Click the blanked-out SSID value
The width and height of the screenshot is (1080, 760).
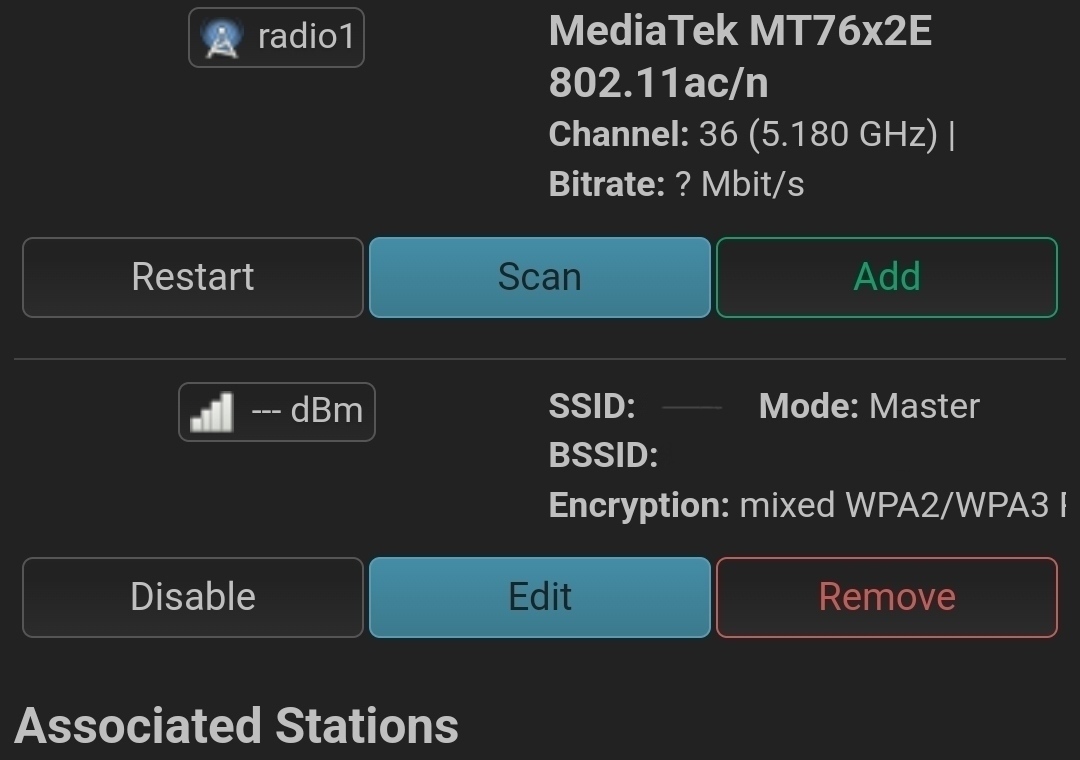(692, 407)
